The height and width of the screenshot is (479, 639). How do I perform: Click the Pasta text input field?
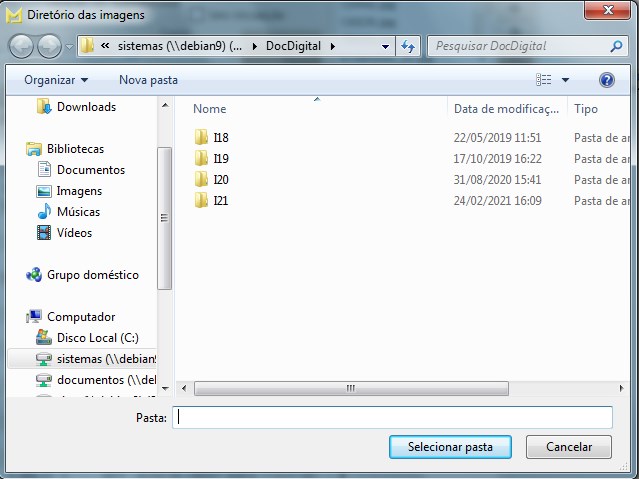(392, 417)
